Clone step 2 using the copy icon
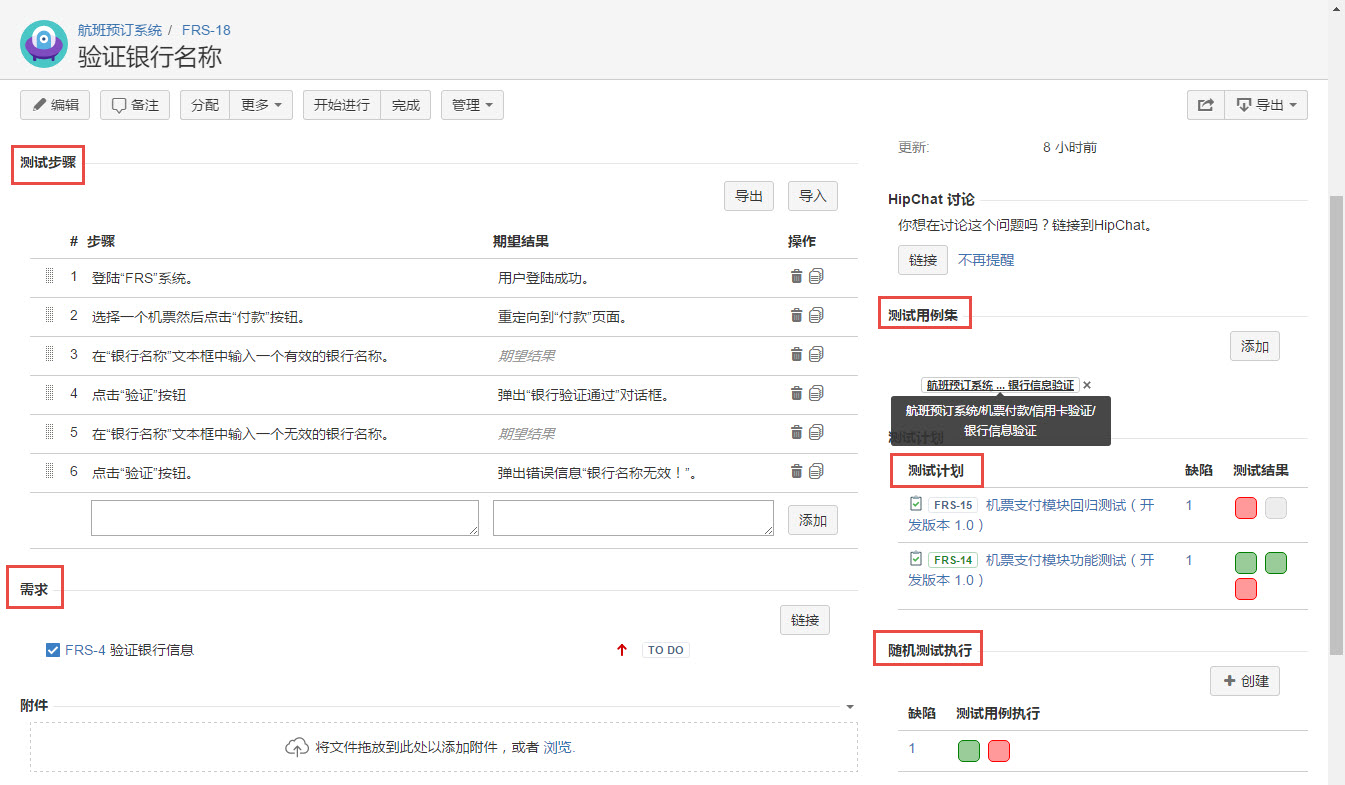 click(816, 315)
